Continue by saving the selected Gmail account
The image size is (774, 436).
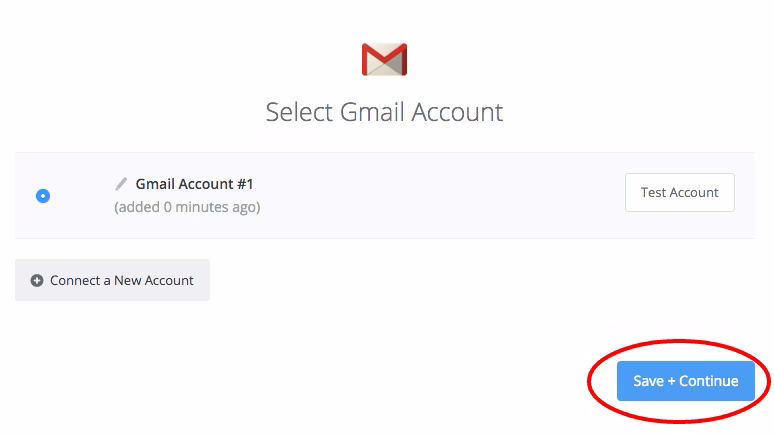click(x=685, y=381)
